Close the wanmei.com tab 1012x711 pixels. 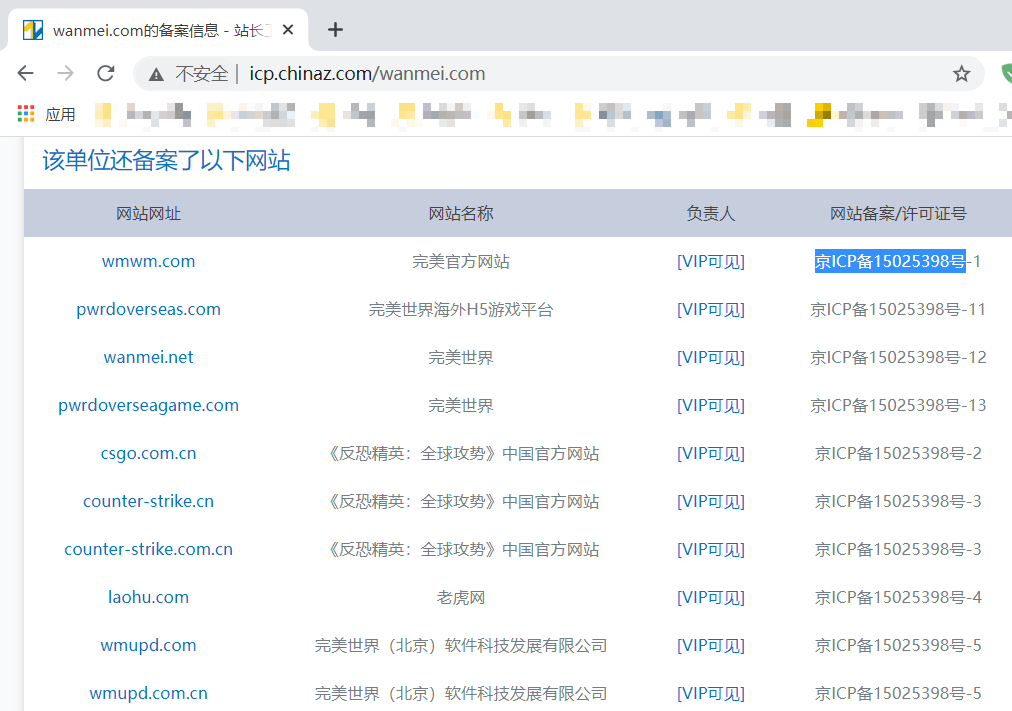point(288,30)
